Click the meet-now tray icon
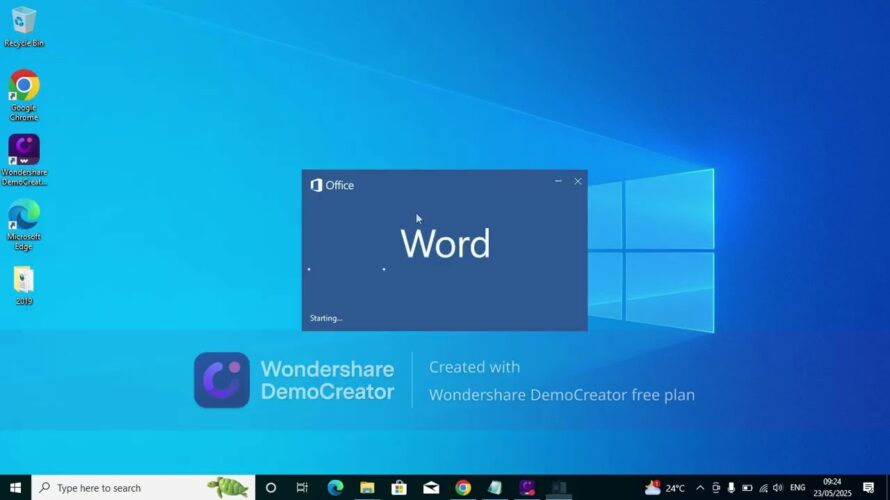 pyautogui.click(x=716, y=488)
